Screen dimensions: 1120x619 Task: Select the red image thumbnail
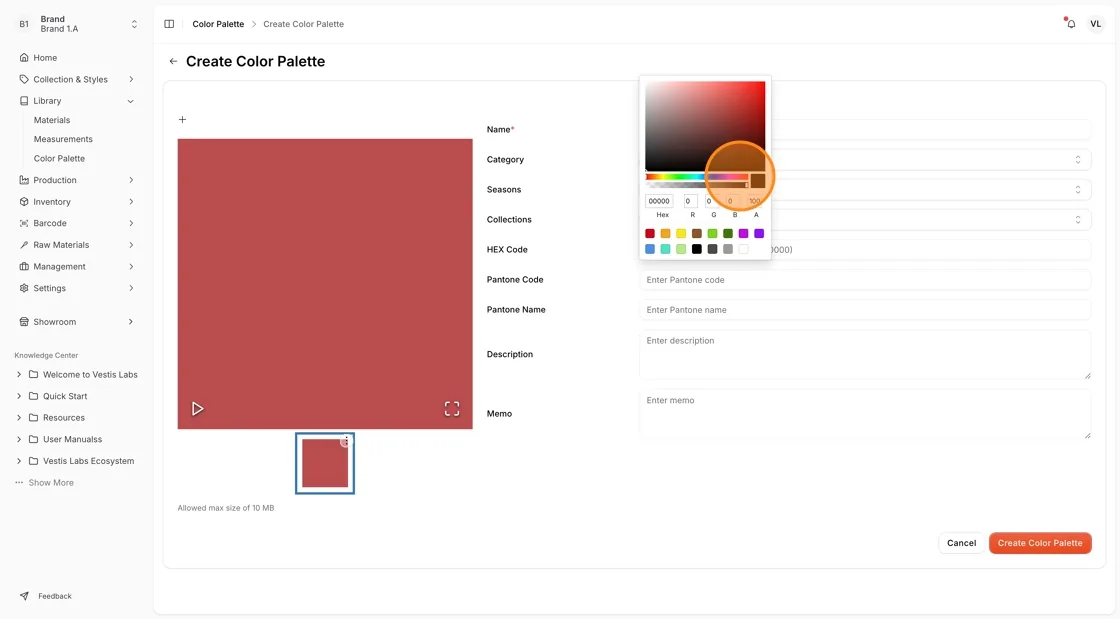coord(325,463)
